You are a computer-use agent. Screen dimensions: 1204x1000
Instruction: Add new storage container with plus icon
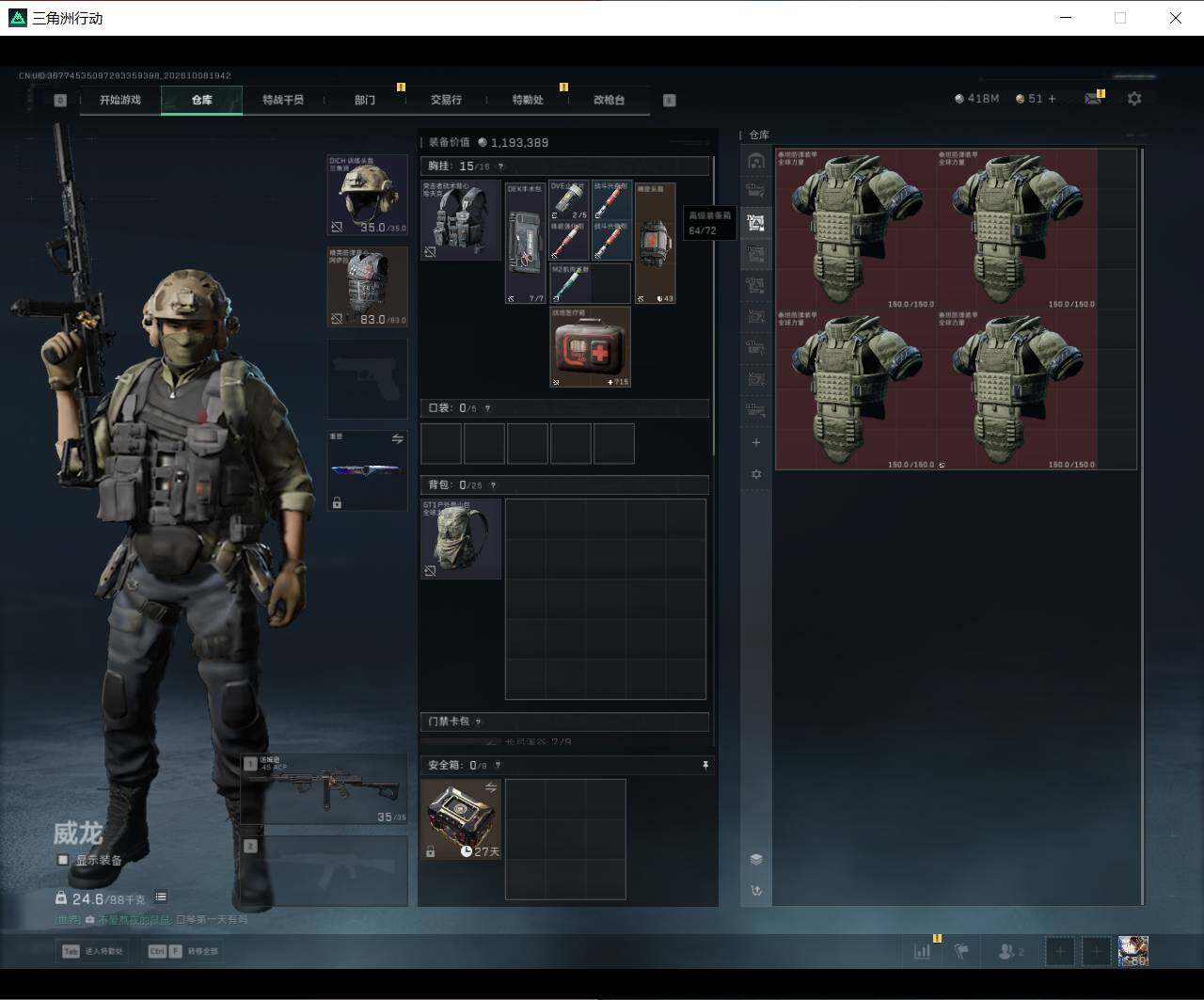pyautogui.click(x=756, y=443)
